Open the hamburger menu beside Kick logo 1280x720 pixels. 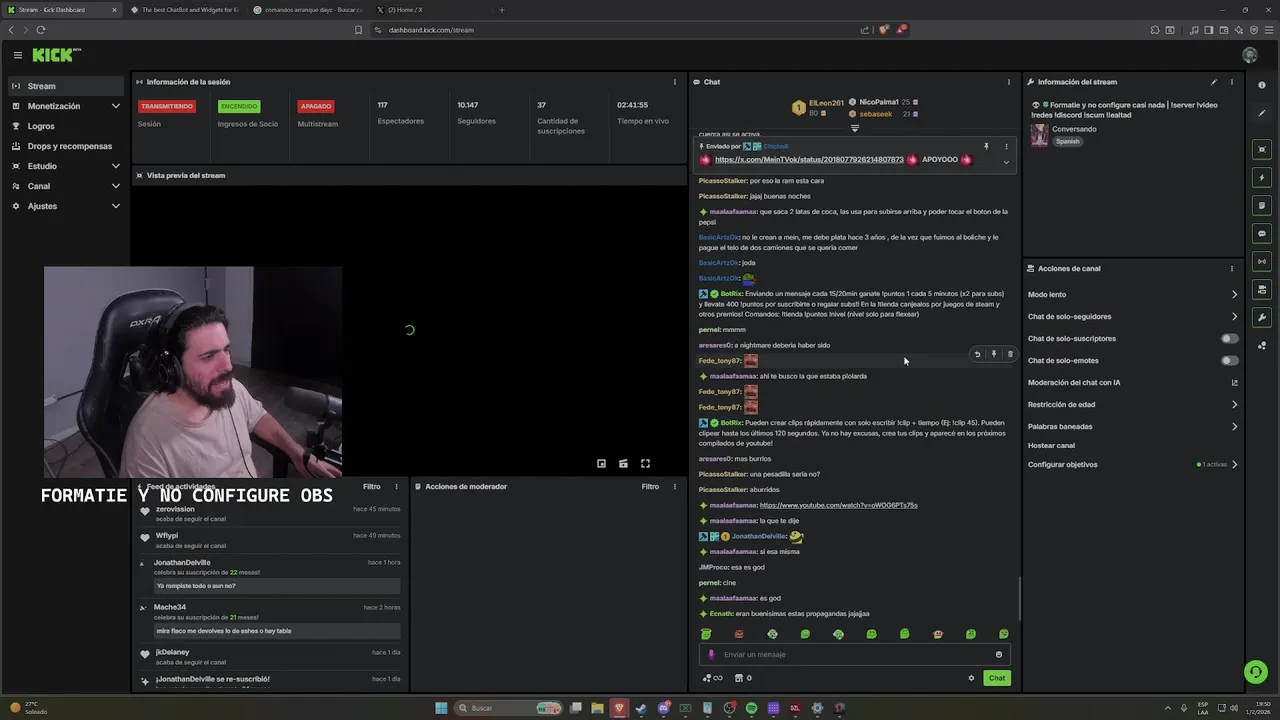click(x=17, y=55)
